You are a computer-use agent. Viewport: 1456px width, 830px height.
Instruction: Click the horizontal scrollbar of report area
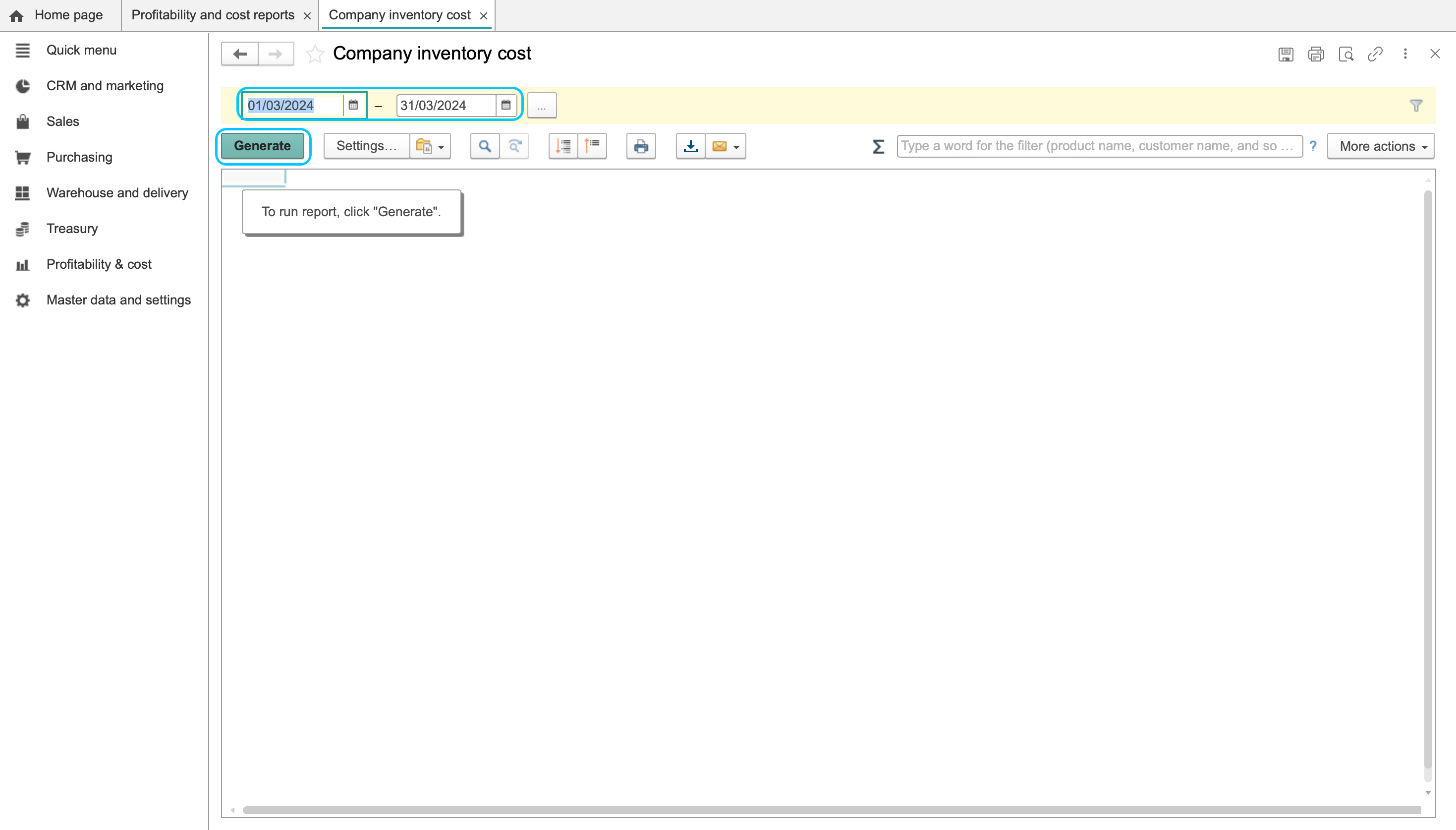click(x=831, y=810)
